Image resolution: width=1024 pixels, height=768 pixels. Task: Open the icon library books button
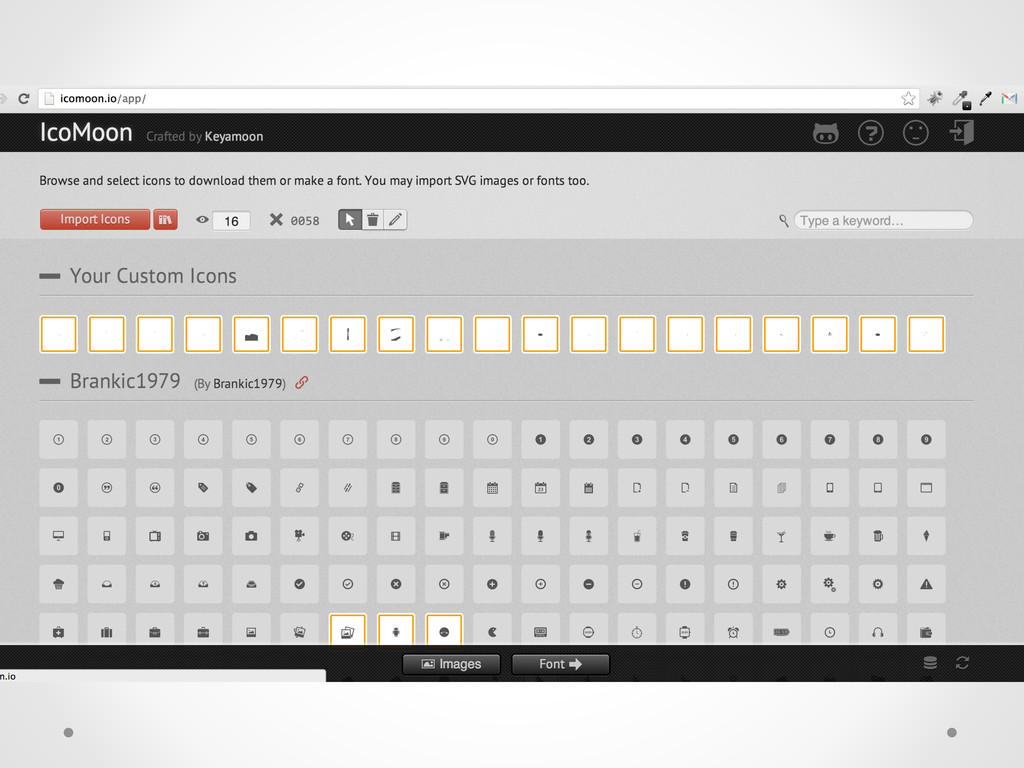[x=165, y=219]
